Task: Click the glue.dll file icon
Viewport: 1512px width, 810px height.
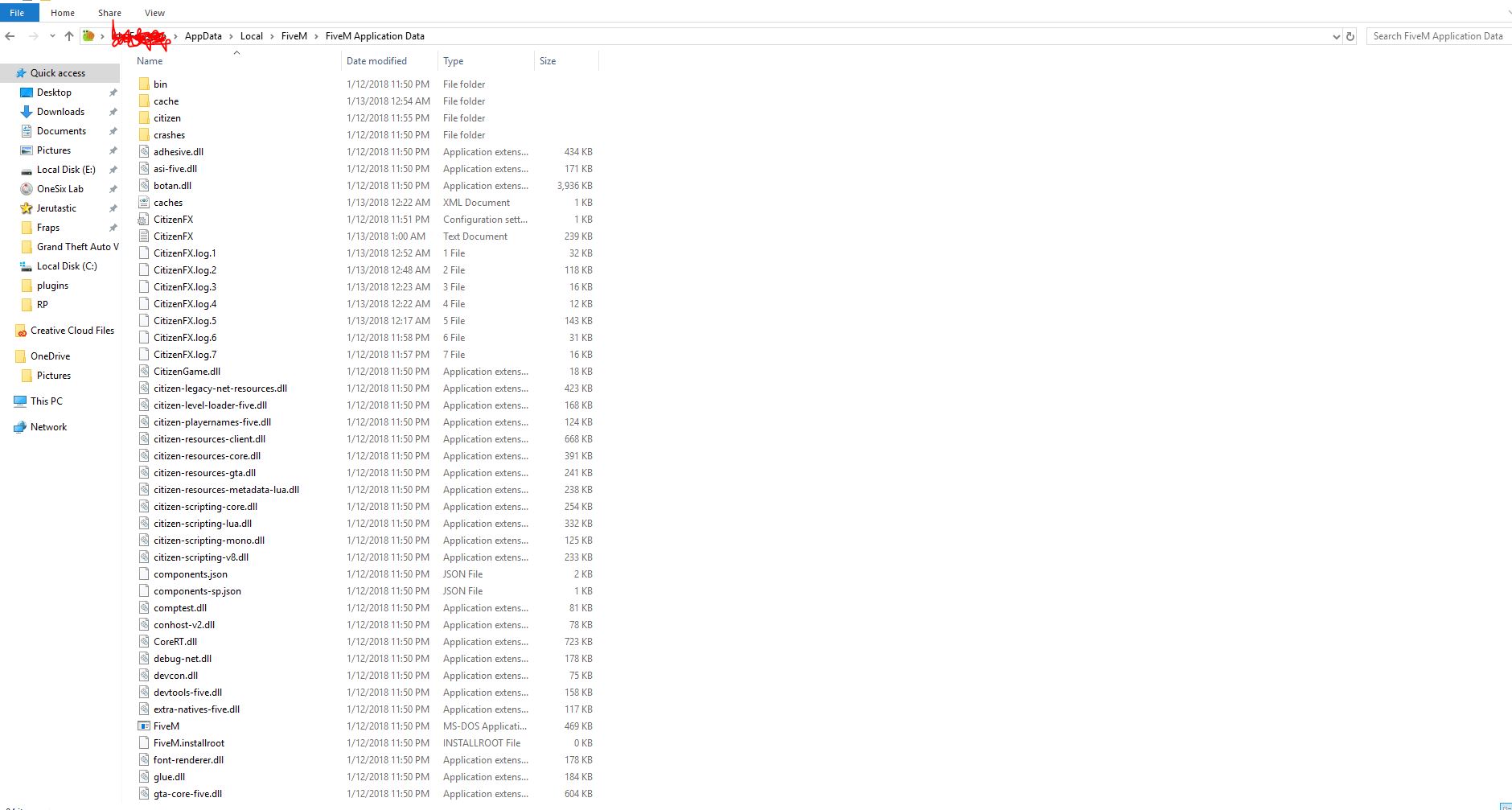Action: 144,776
